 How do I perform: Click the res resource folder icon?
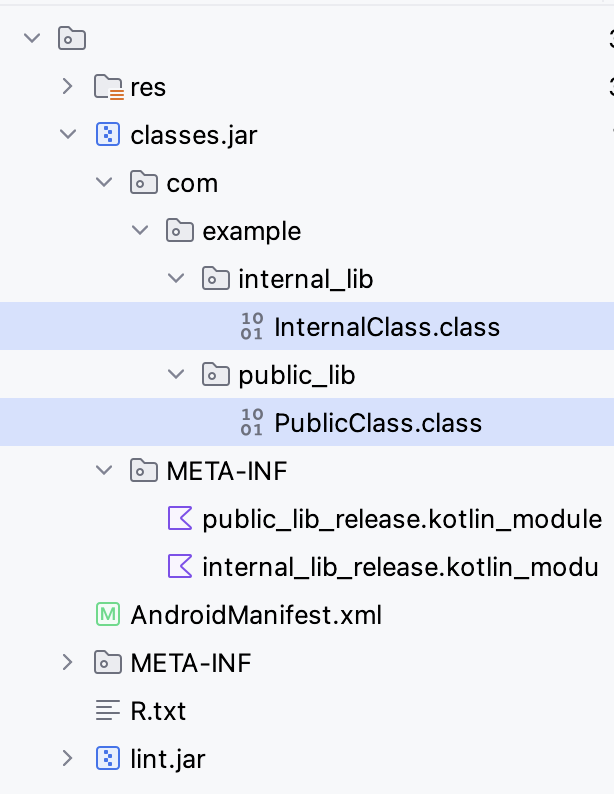(x=109, y=87)
